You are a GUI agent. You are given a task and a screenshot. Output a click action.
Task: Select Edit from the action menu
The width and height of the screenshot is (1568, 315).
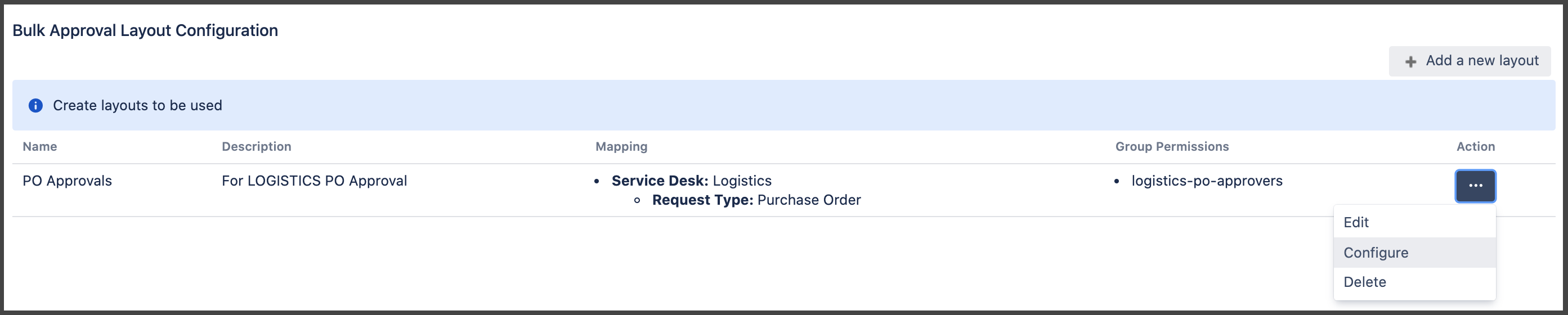coord(1356,222)
